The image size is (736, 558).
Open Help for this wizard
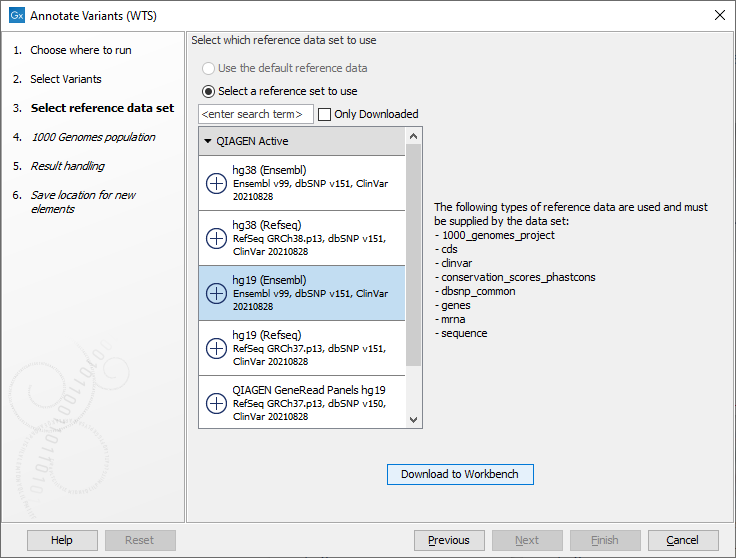pyautogui.click(x=62, y=540)
